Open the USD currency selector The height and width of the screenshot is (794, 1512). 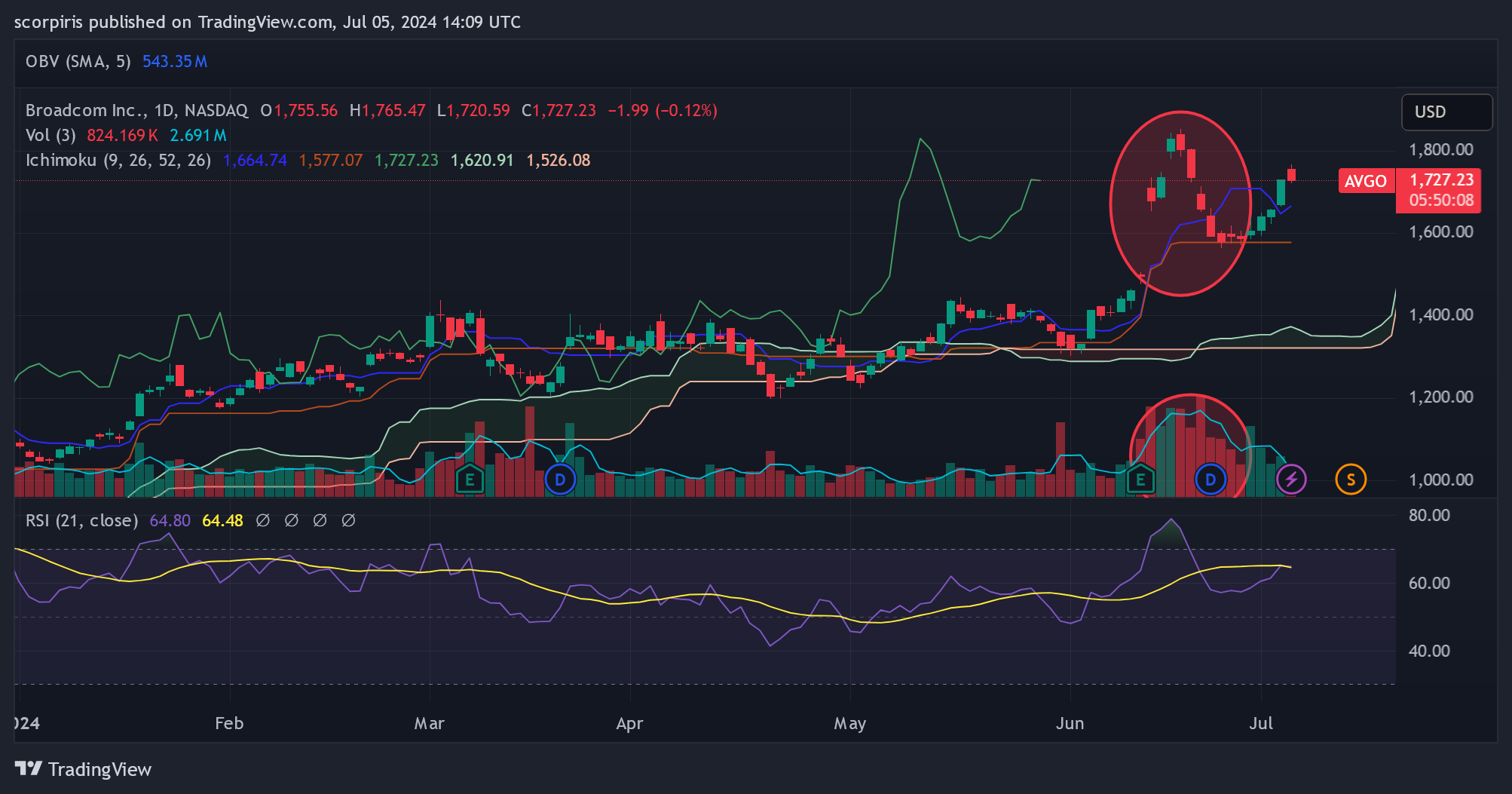coord(1446,112)
